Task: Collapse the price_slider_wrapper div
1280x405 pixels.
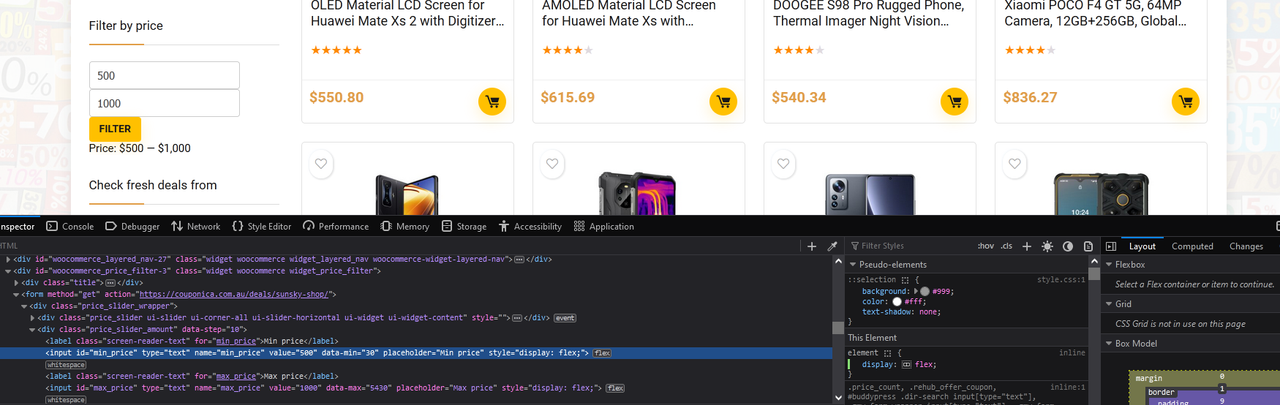Action: tap(24, 306)
